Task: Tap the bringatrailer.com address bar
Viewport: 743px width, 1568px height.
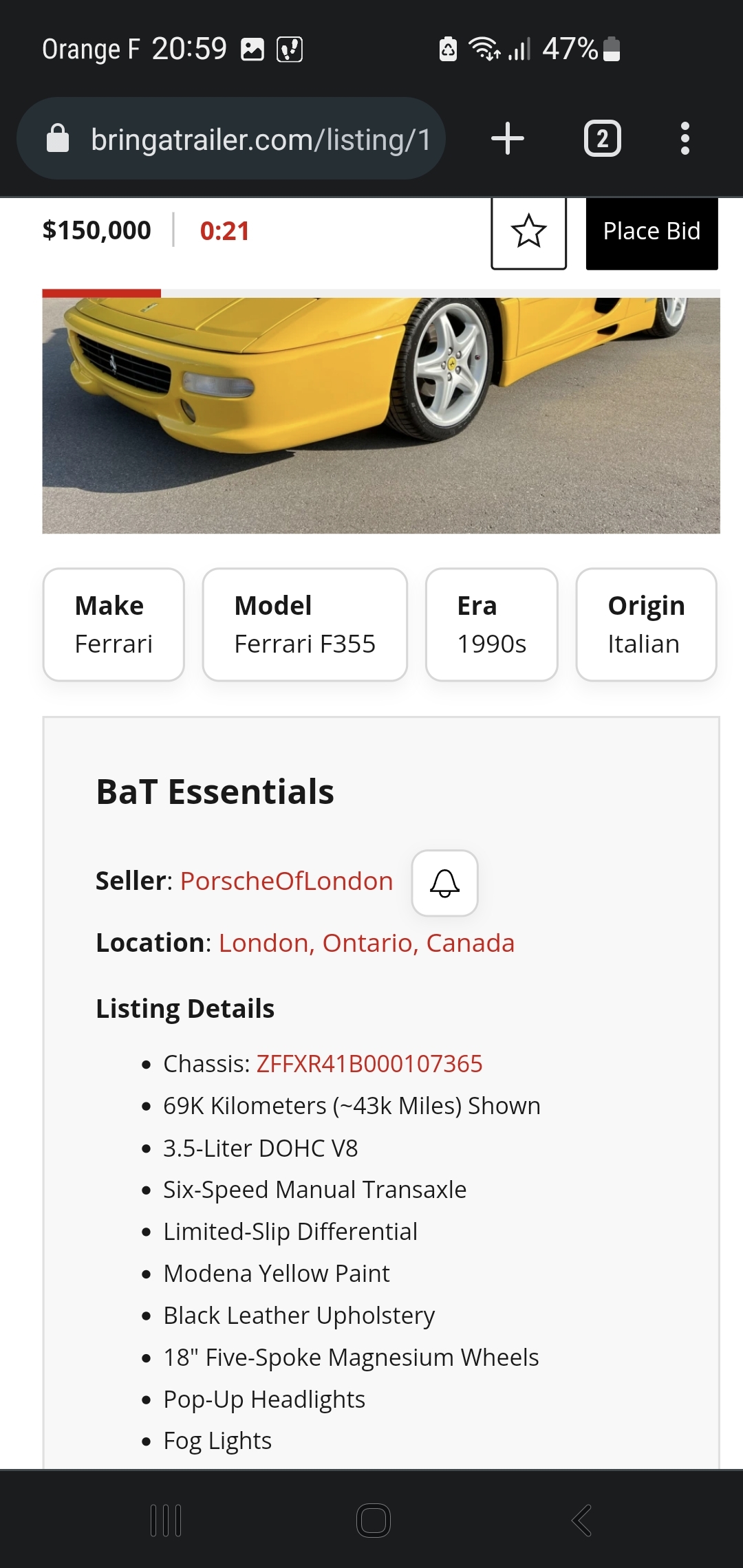Action: tap(260, 139)
